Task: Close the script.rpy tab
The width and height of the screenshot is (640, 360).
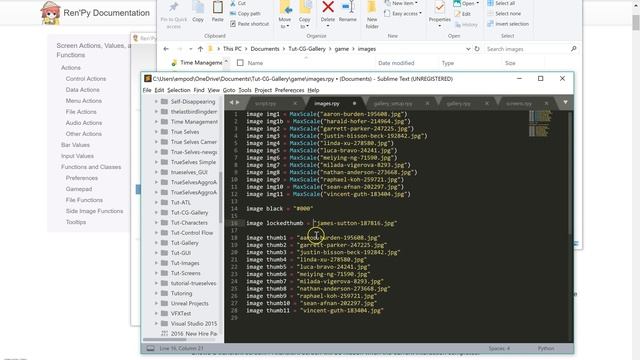Action: [x=295, y=104]
